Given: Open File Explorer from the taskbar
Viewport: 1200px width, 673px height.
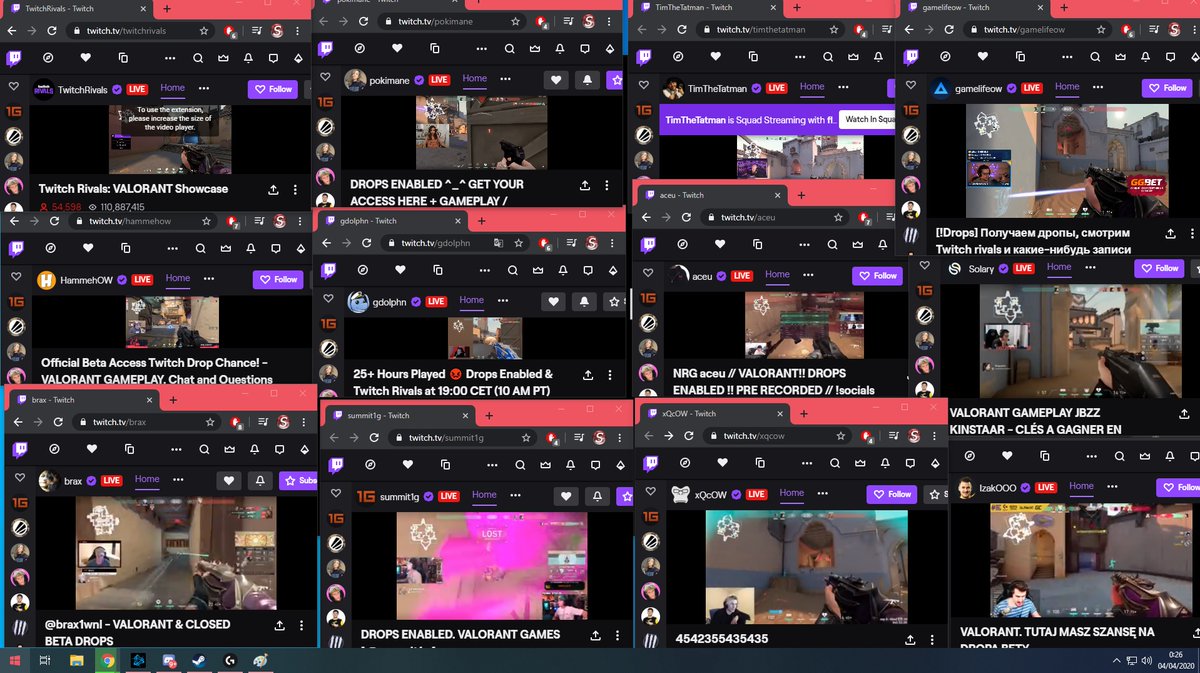Looking at the screenshot, I should coord(76,660).
